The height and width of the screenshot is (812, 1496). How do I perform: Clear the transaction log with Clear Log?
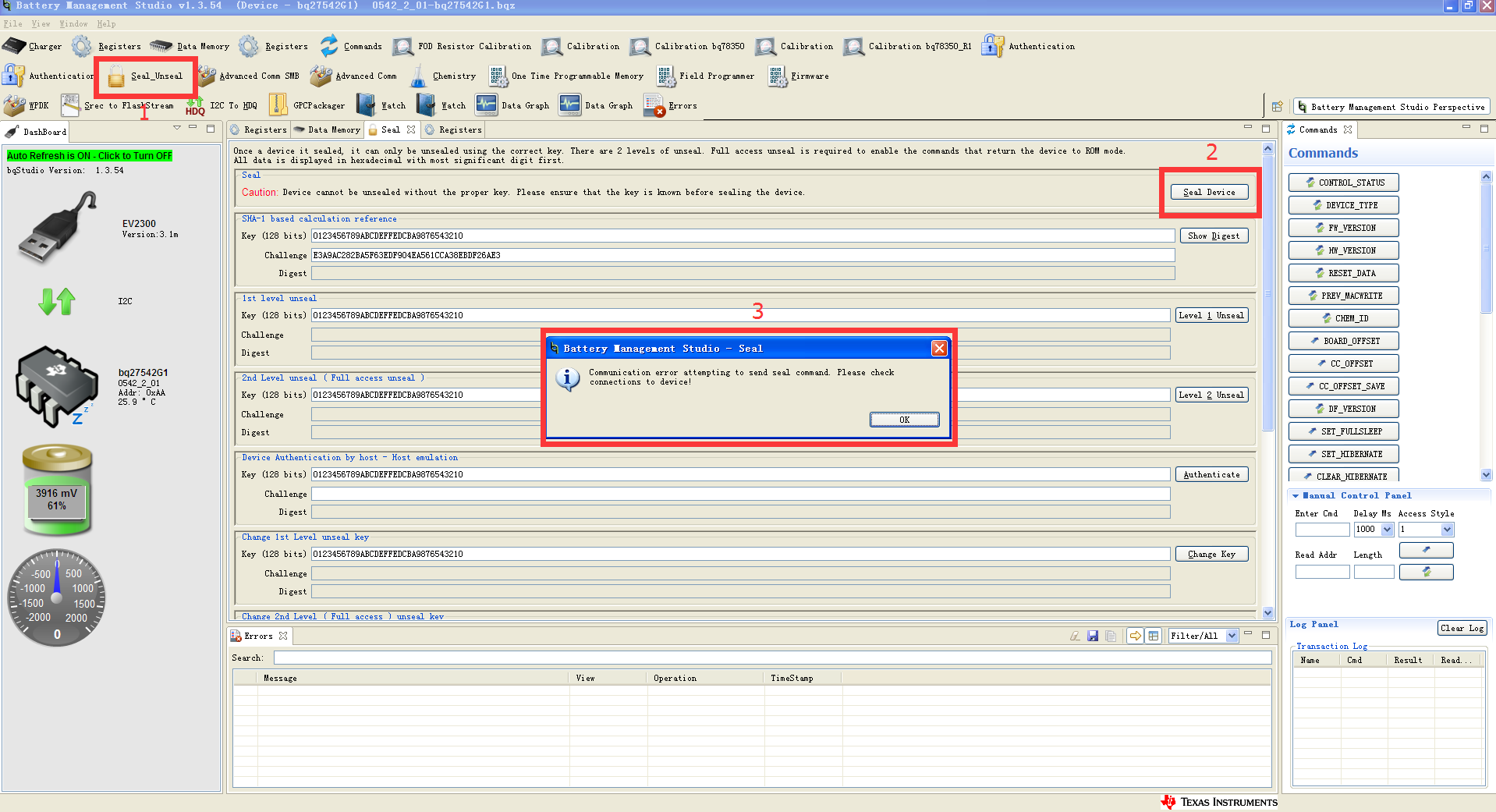coord(1462,628)
